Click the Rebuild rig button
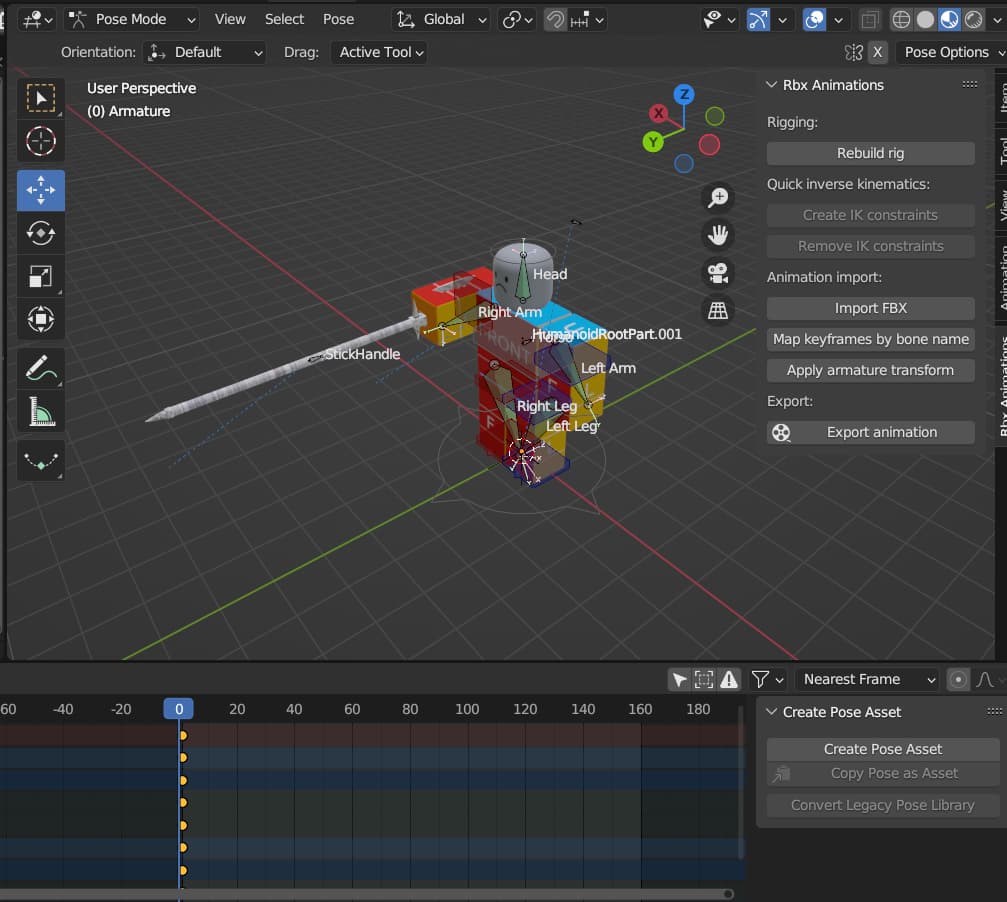This screenshot has height=902, width=1007. click(869, 152)
